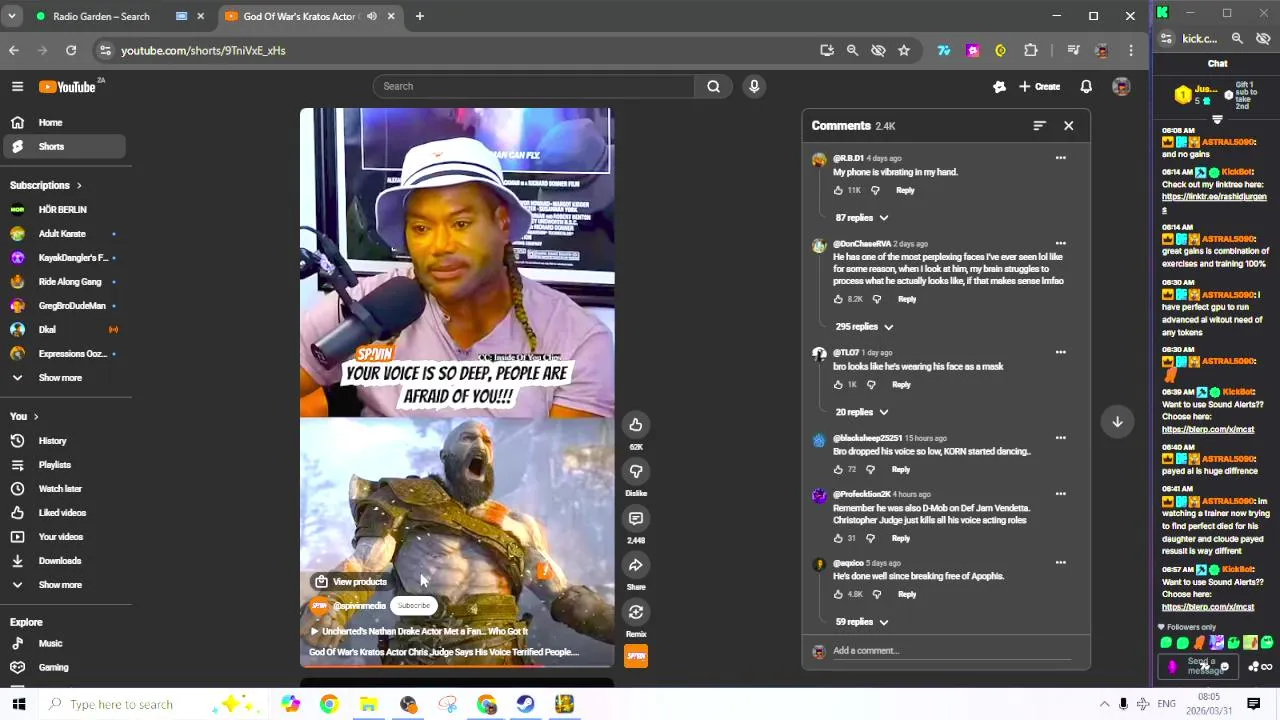The width and height of the screenshot is (1280, 720).
Task: Dislike the @blacksheep25251 comment
Action: tap(871, 469)
